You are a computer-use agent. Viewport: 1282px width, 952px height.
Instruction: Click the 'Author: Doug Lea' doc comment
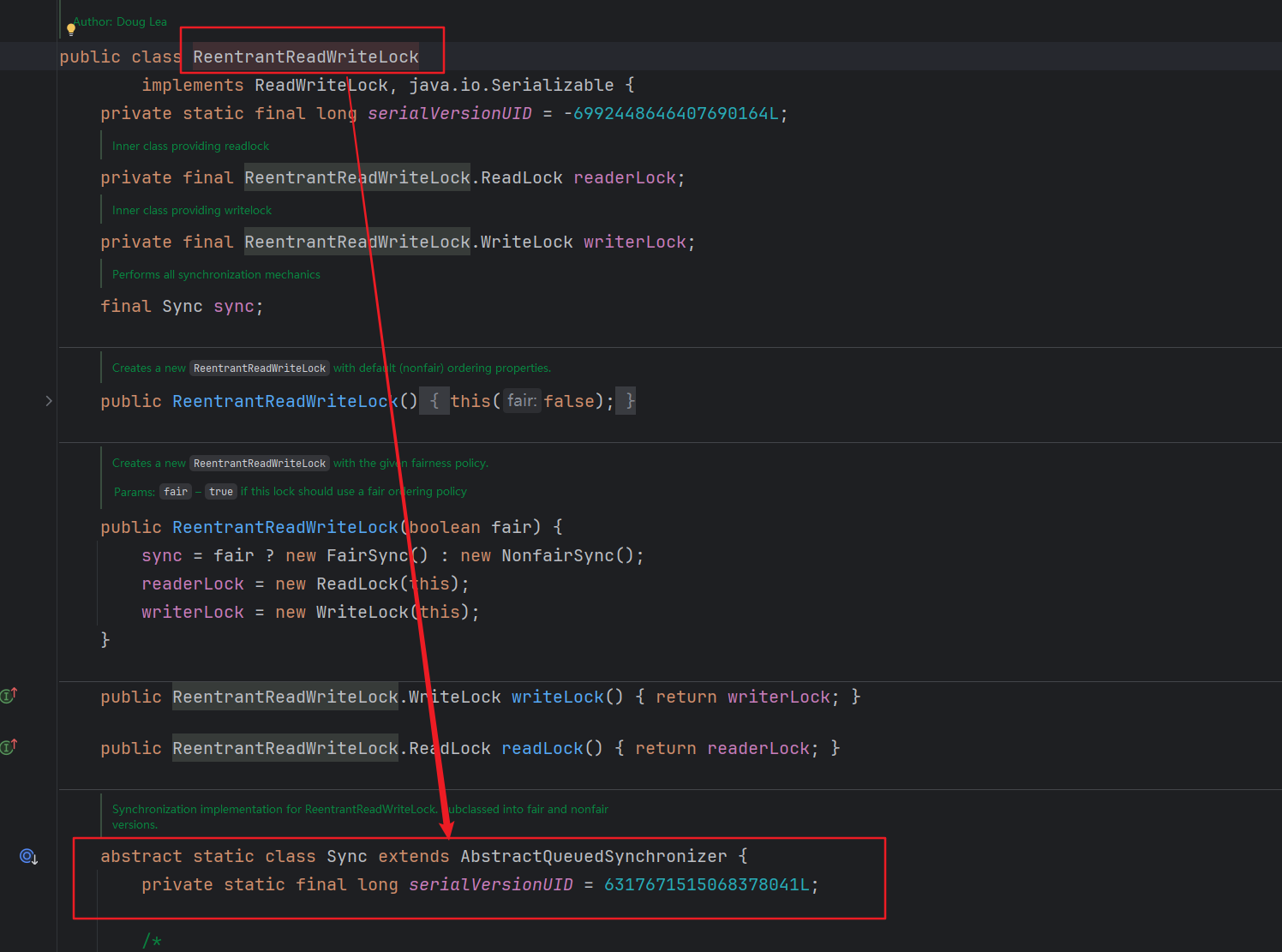[120, 21]
